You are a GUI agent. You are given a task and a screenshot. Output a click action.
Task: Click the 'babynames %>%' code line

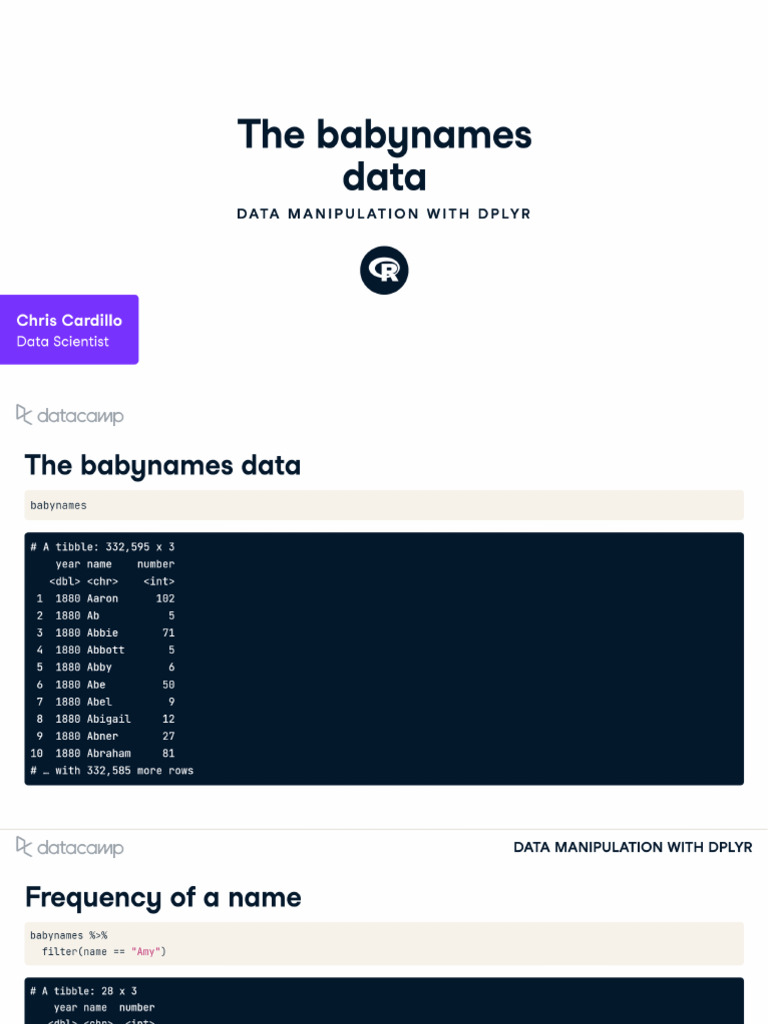pos(68,935)
